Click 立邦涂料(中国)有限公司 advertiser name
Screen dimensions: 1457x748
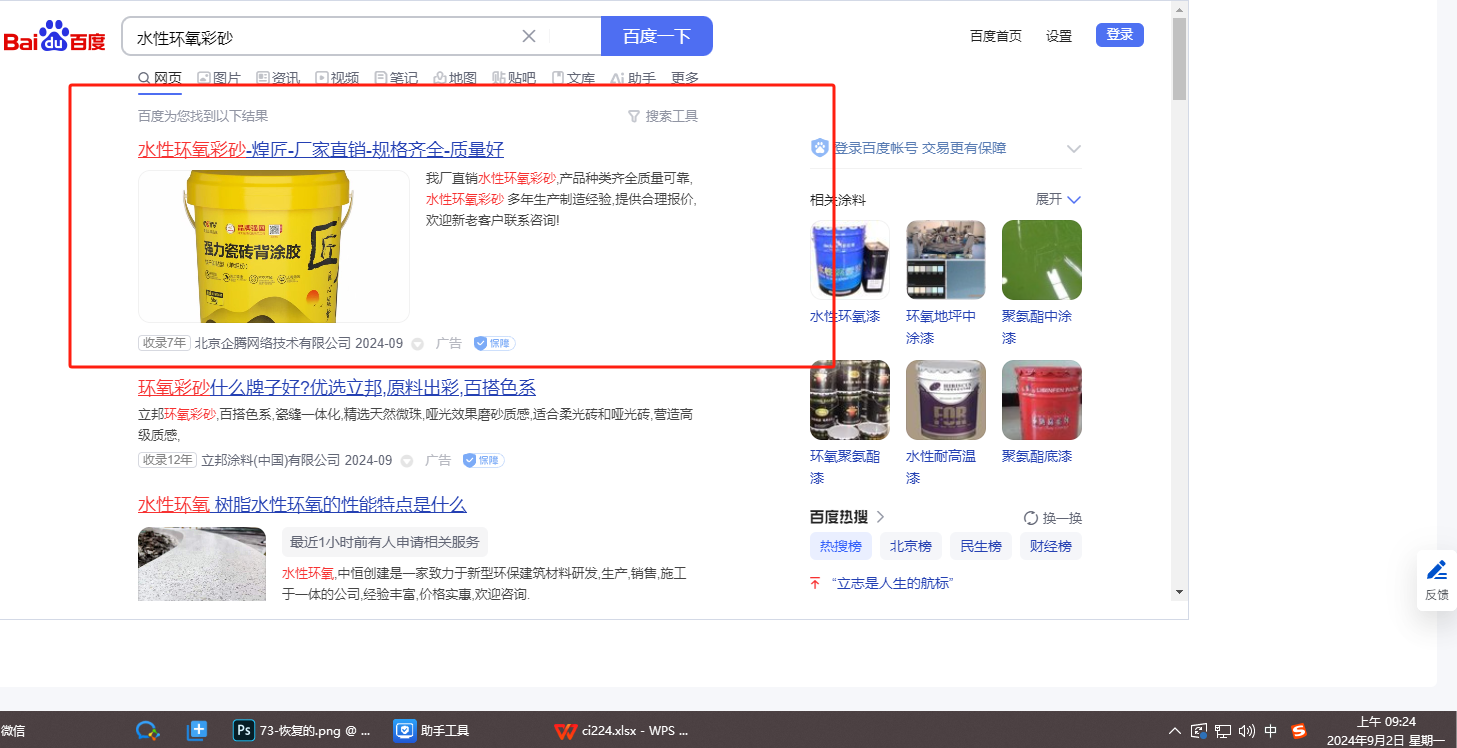point(272,460)
